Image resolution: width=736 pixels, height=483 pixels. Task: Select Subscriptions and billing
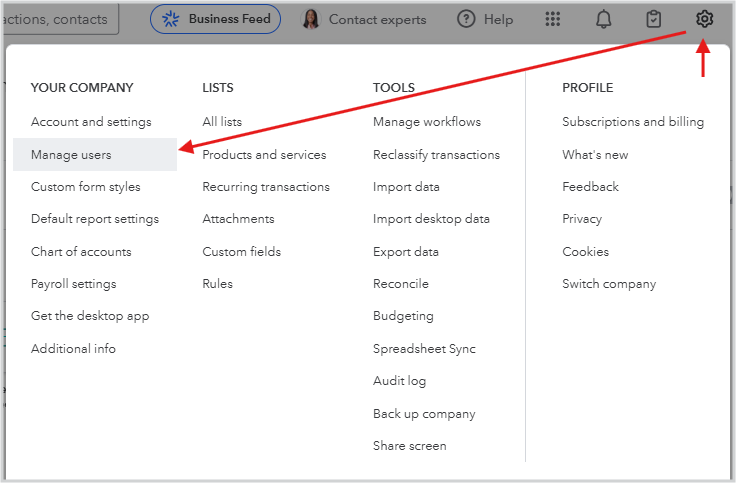pyautogui.click(x=633, y=122)
